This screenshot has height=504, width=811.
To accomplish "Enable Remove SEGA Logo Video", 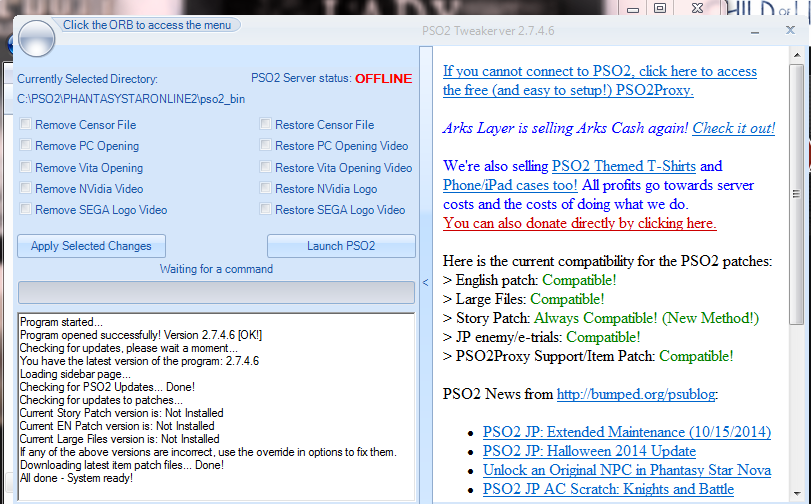I will [x=25, y=209].
